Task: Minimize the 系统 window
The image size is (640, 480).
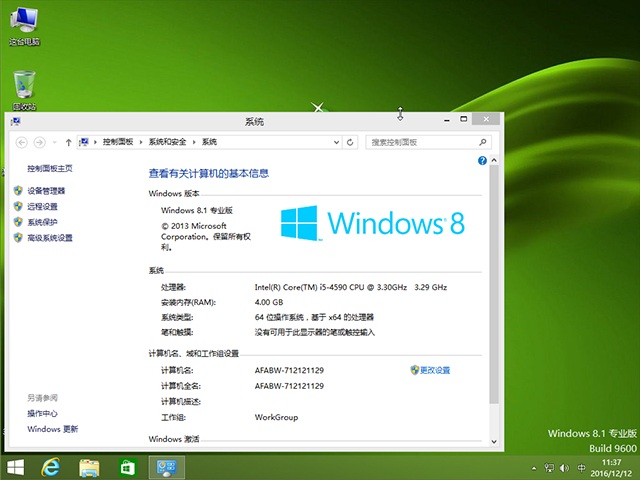Action: 447,120
